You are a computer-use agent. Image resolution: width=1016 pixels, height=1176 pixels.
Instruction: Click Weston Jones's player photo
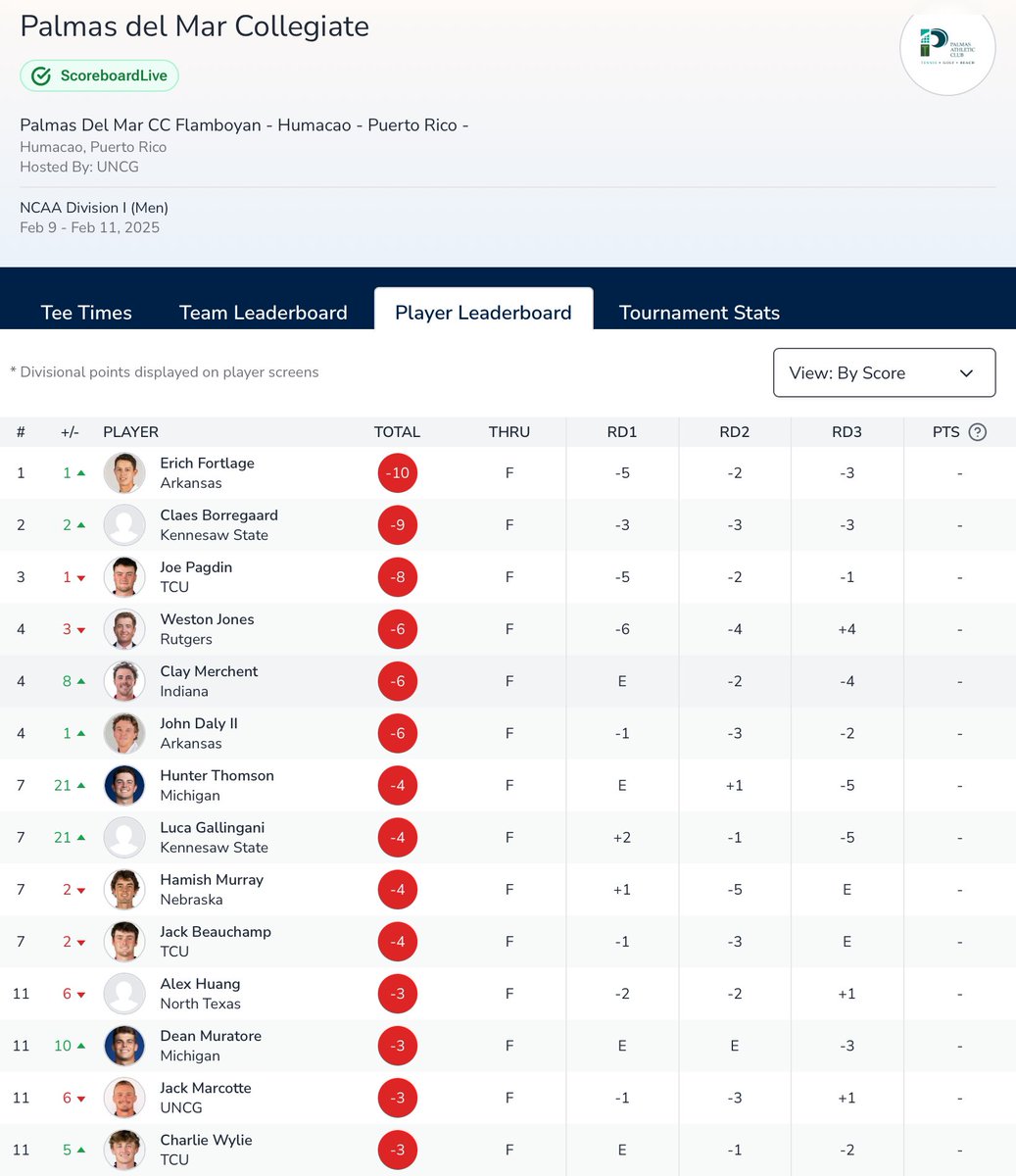click(x=124, y=629)
